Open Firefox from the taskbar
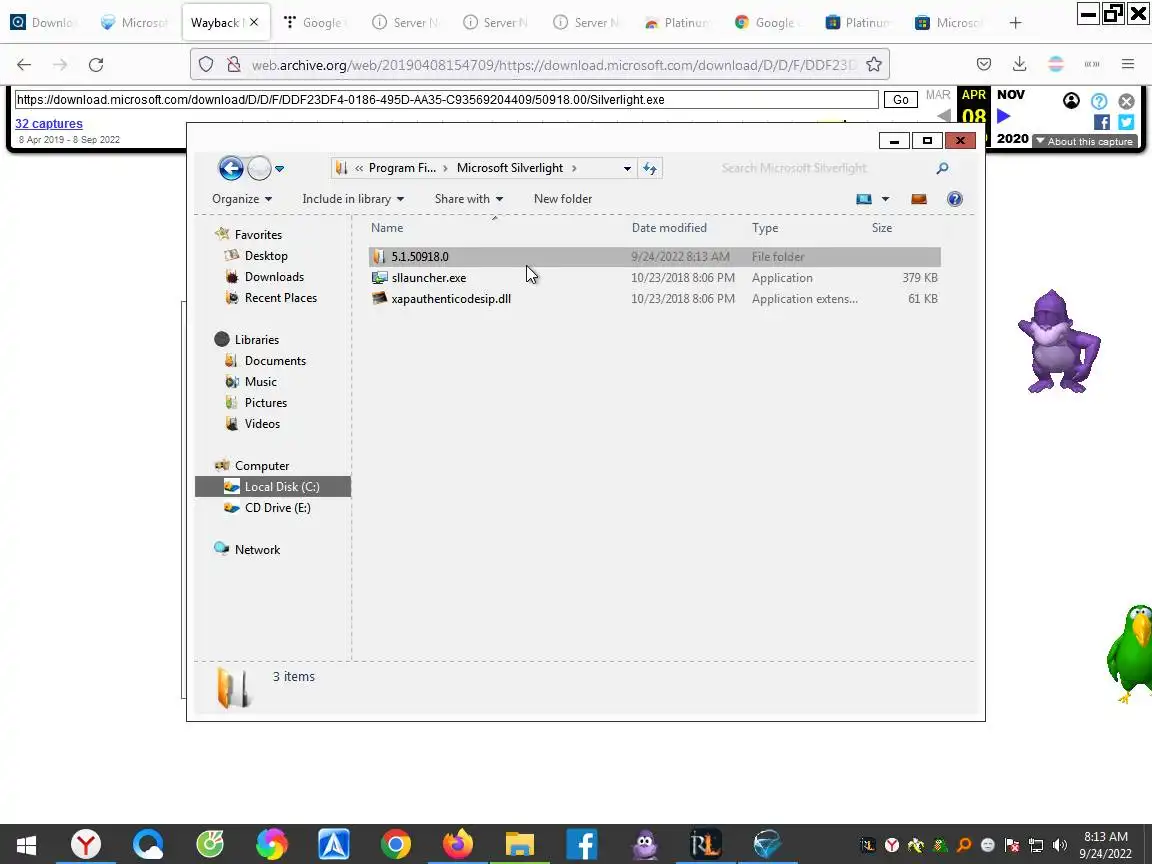The width and height of the screenshot is (1152, 864). (x=458, y=845)
